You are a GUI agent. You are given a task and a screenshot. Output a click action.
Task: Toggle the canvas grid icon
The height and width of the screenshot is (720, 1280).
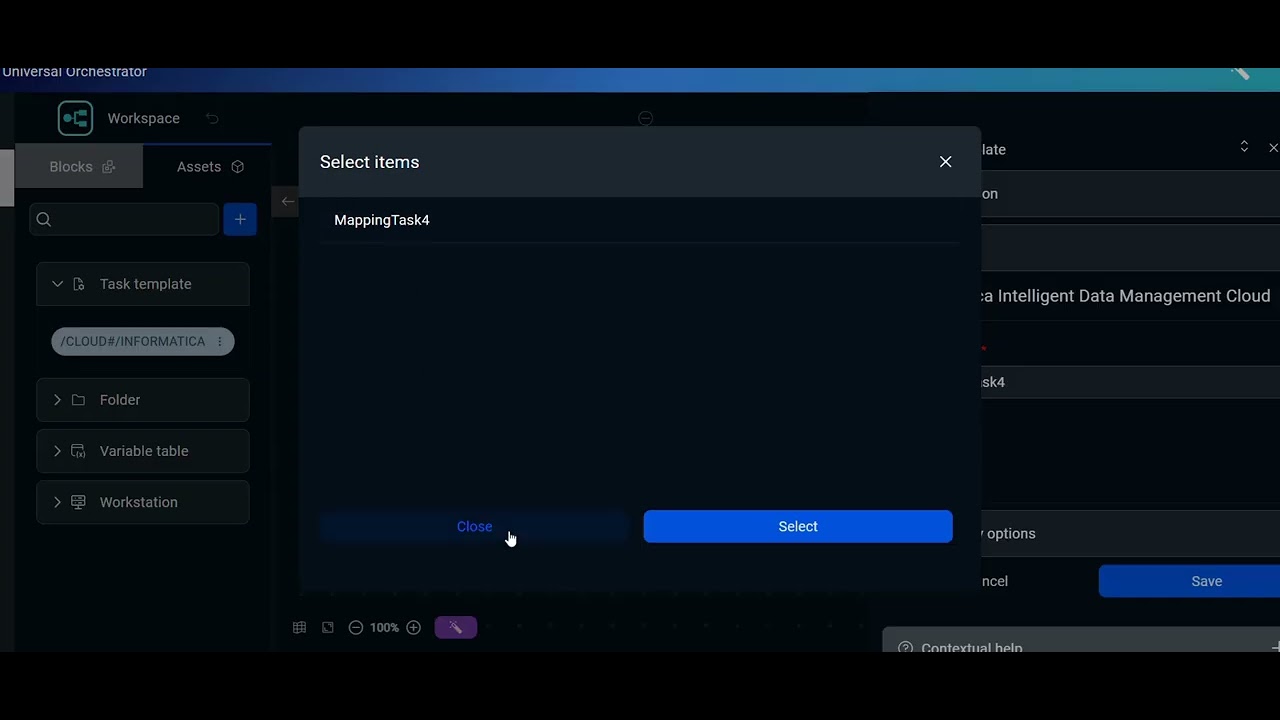point(299,627)
